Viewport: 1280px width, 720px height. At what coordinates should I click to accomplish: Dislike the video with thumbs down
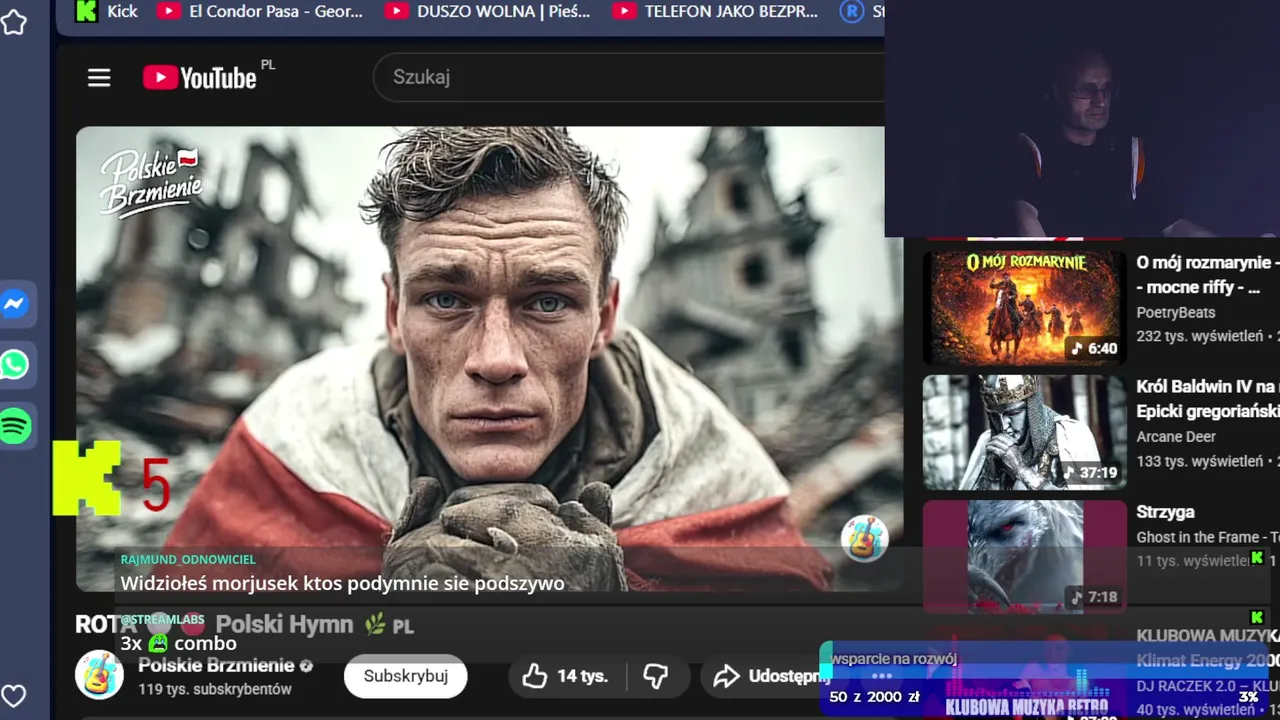(x=656, y=677)
